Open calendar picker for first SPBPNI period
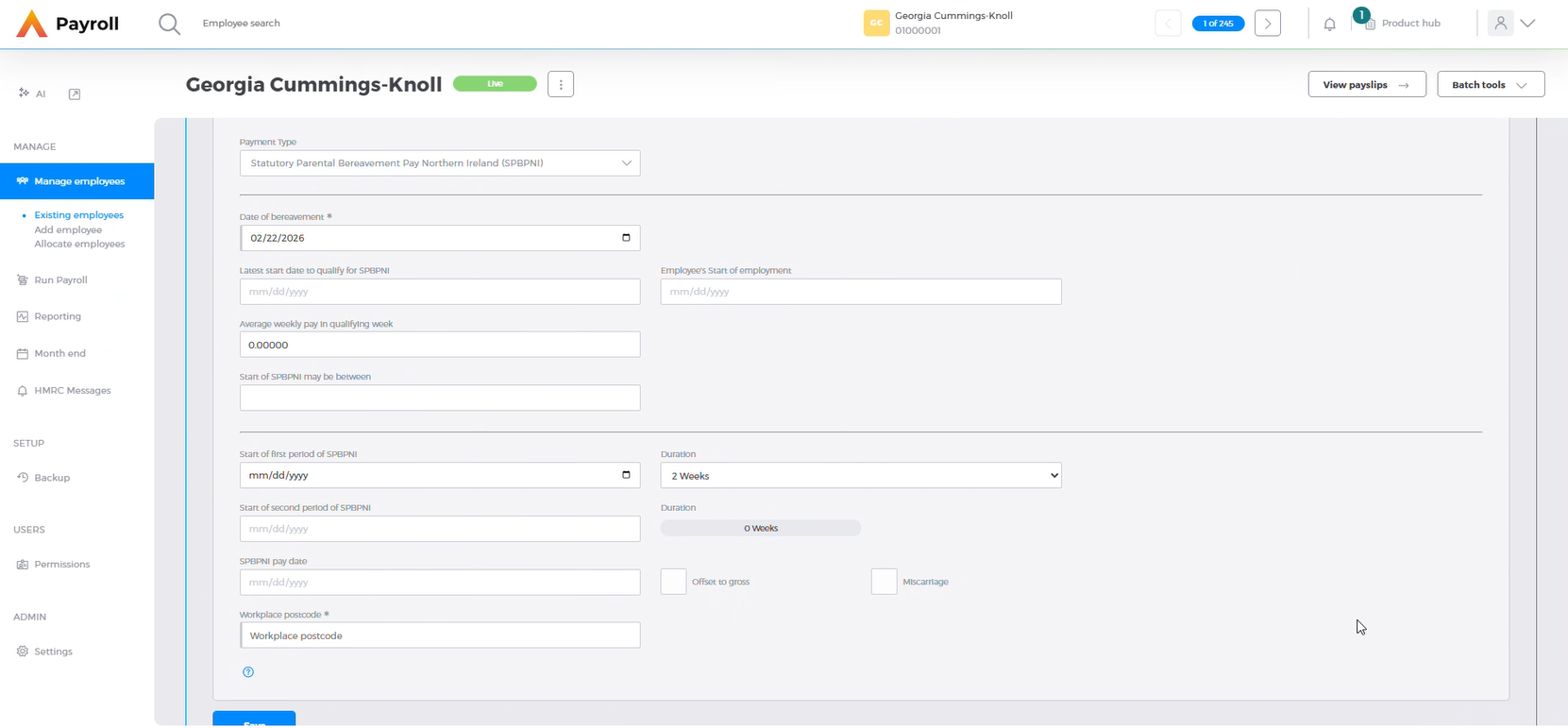1568x728 pixels. 626,475
